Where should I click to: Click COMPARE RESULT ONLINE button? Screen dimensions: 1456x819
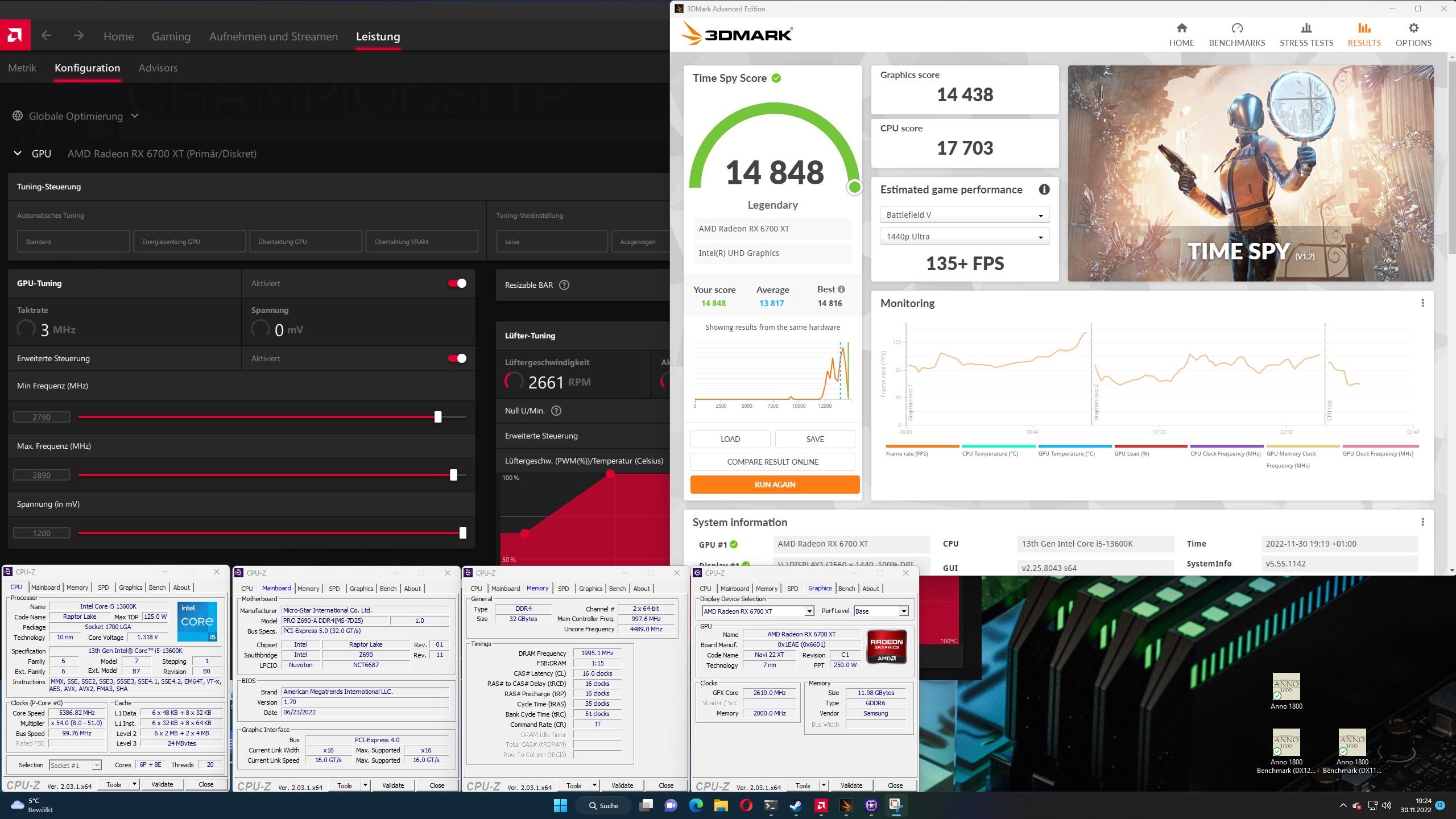pyautogui.click(x=772, y=462)
